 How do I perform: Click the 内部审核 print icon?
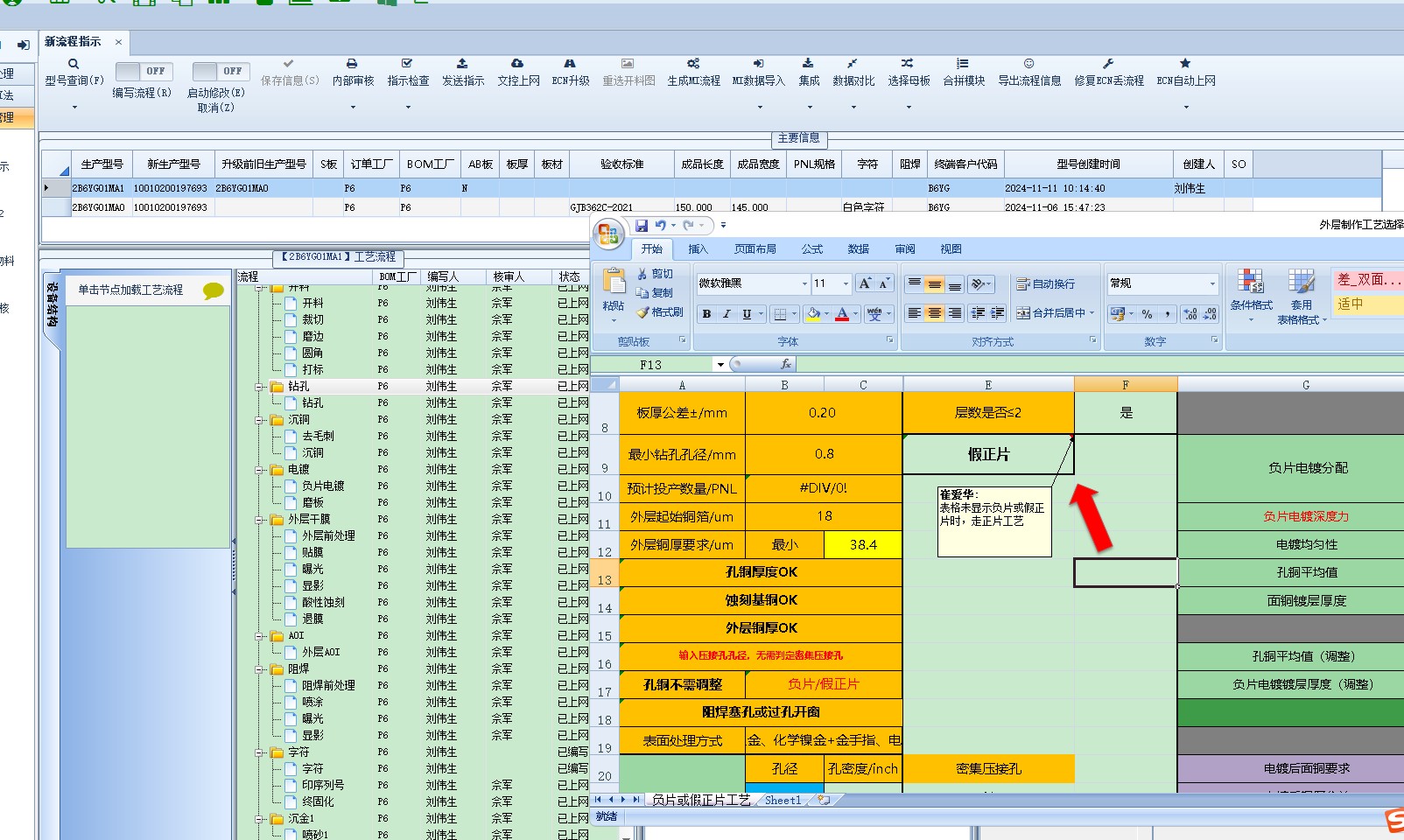pyautogui.click(x=352, y=64)
